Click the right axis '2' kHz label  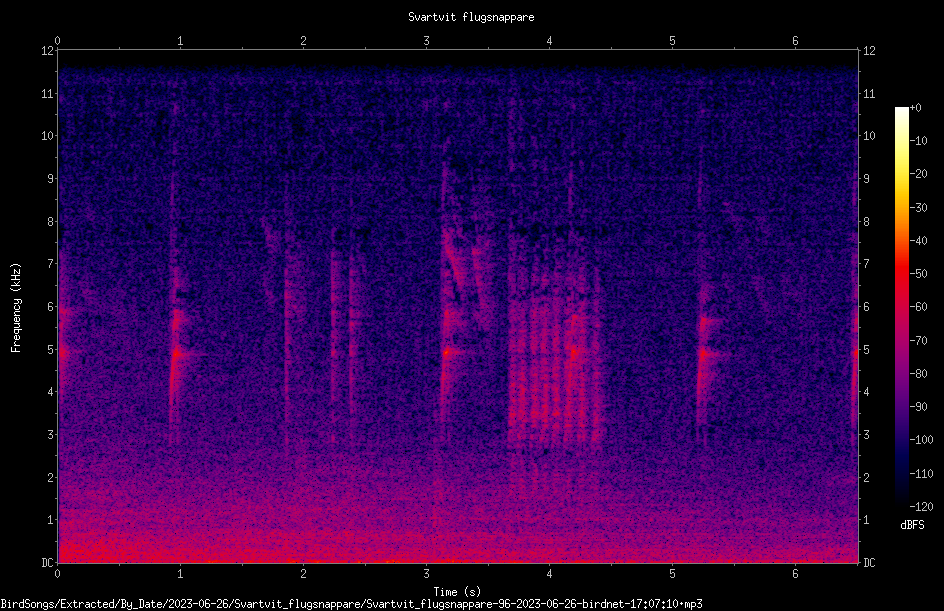click(866, 477)
